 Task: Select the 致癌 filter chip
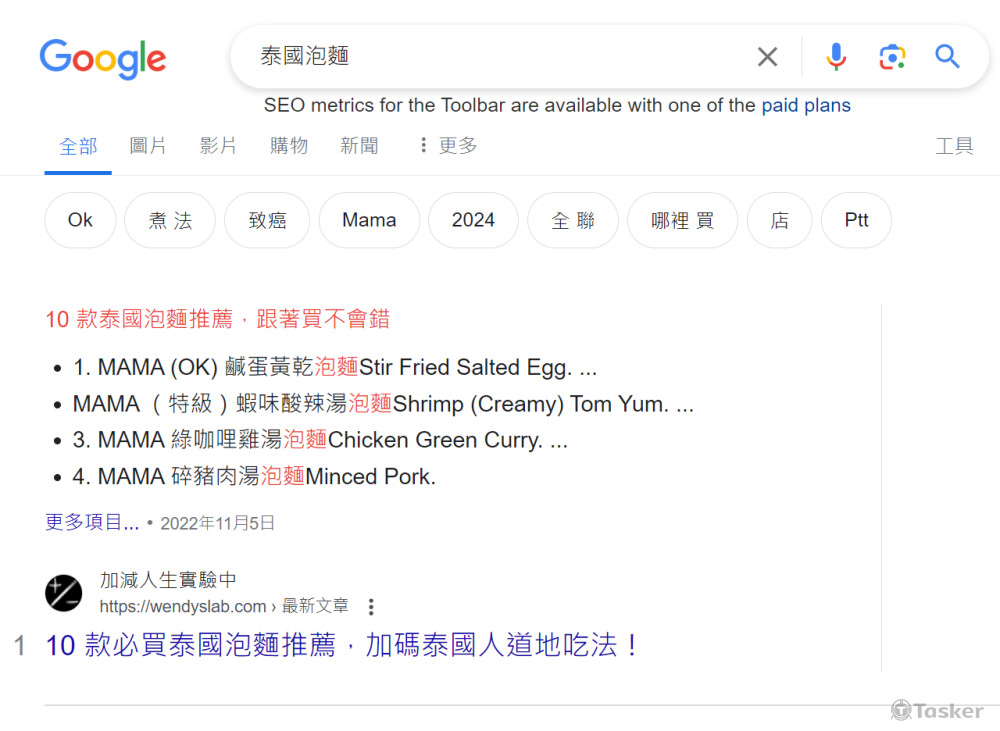[x=267, y=220]
